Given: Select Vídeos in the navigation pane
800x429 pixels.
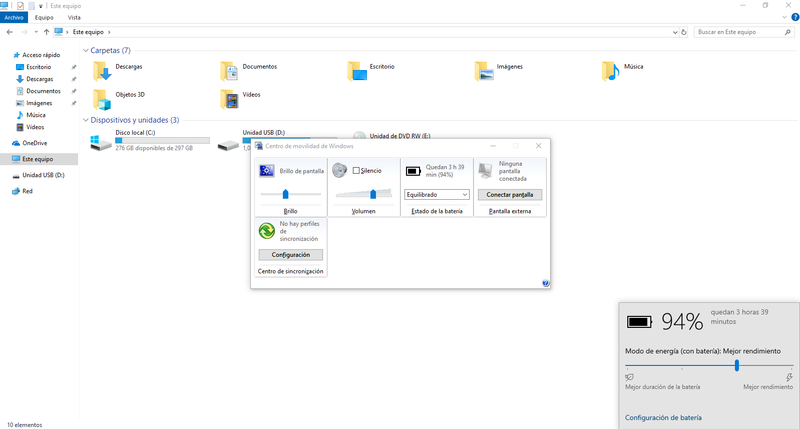Looking at the screenshot, I should pyautogui.click(x=35, y=127).
